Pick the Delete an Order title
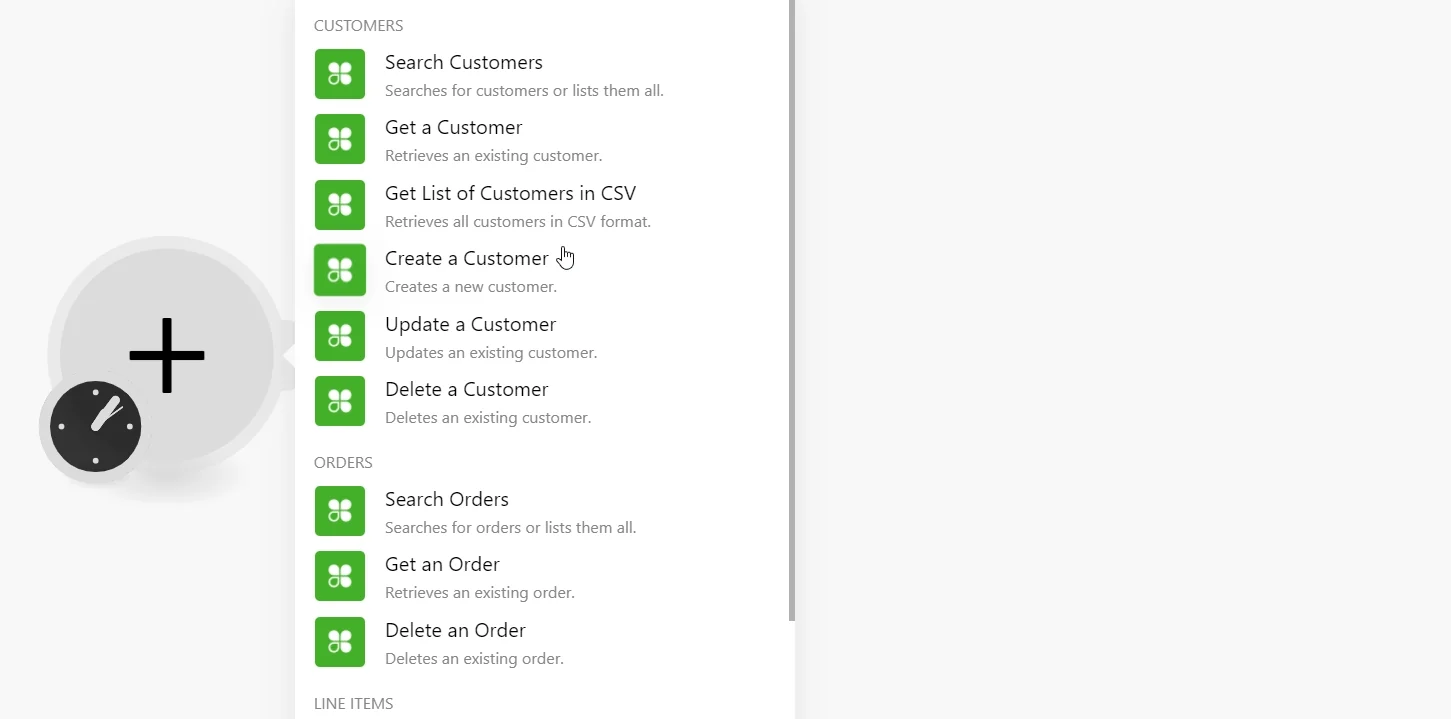 coord(455,630)
